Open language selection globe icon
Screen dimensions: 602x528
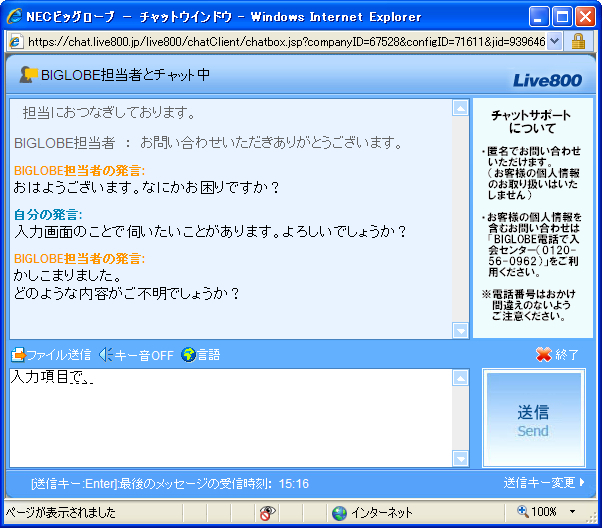[189, 354]
